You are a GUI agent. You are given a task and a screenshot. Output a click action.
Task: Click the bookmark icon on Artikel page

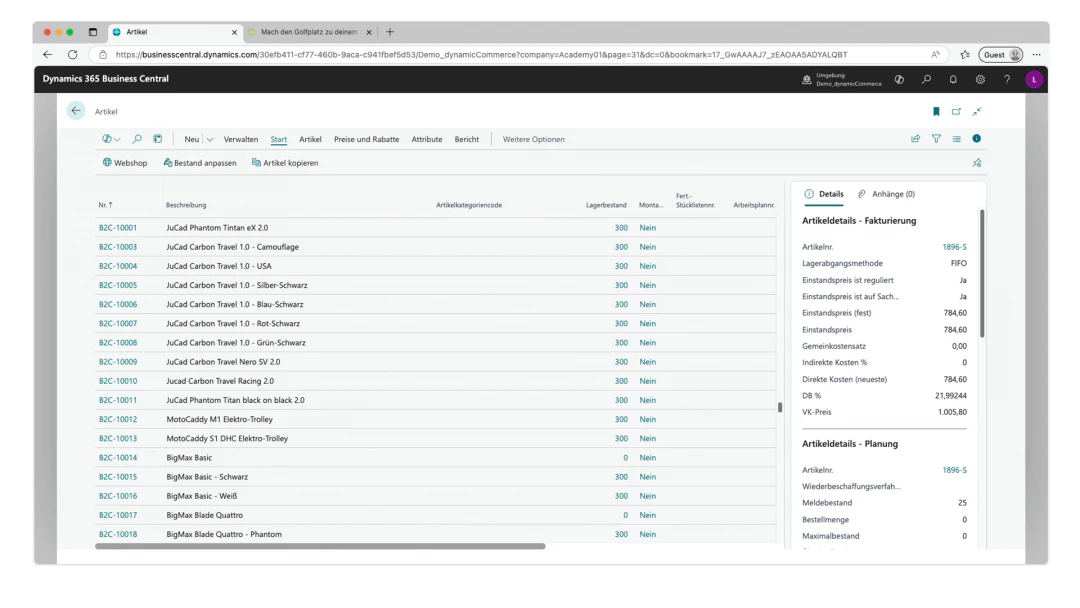tap(936, 112)
